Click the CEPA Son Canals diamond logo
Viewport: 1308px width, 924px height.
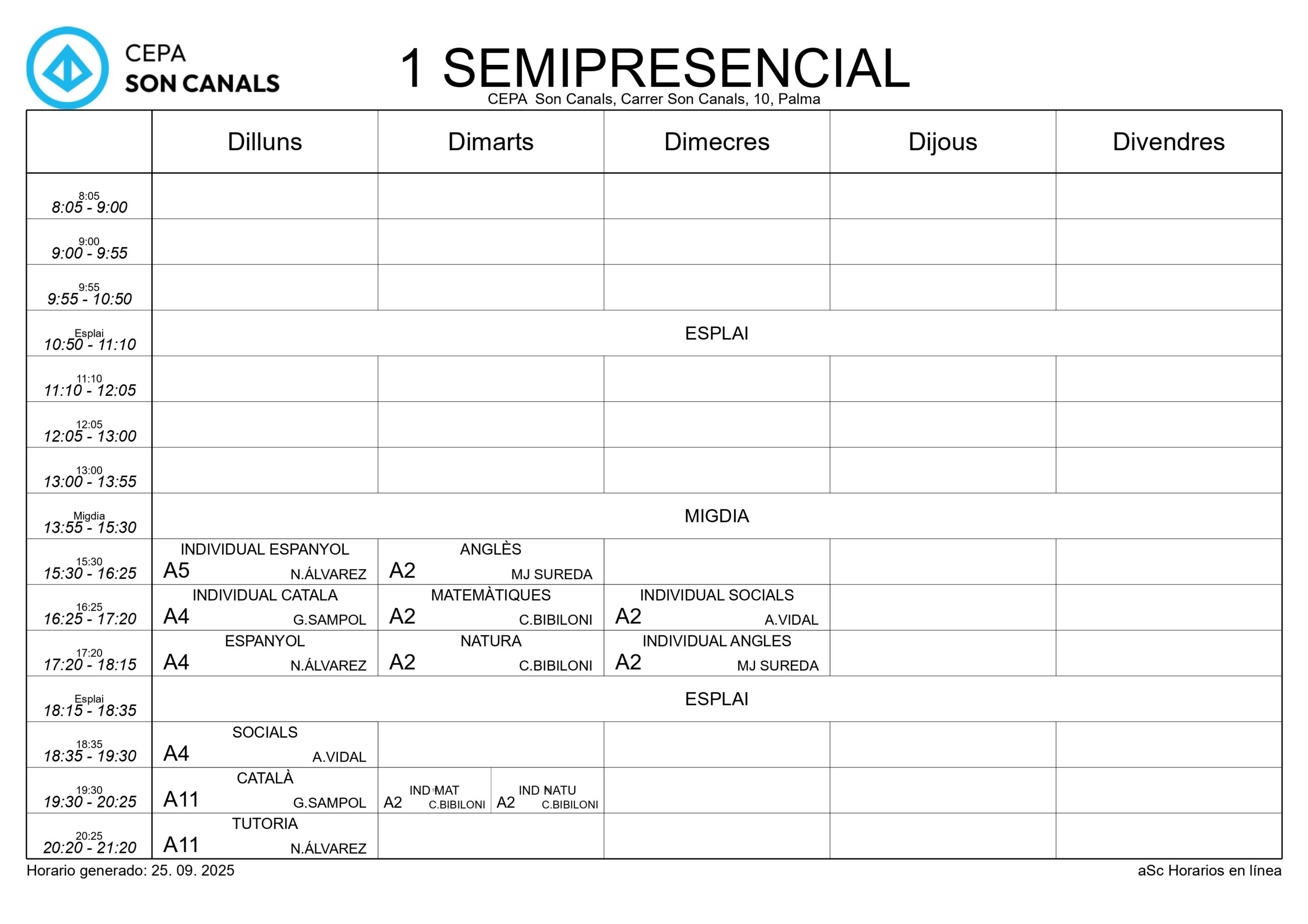point(67,68)
